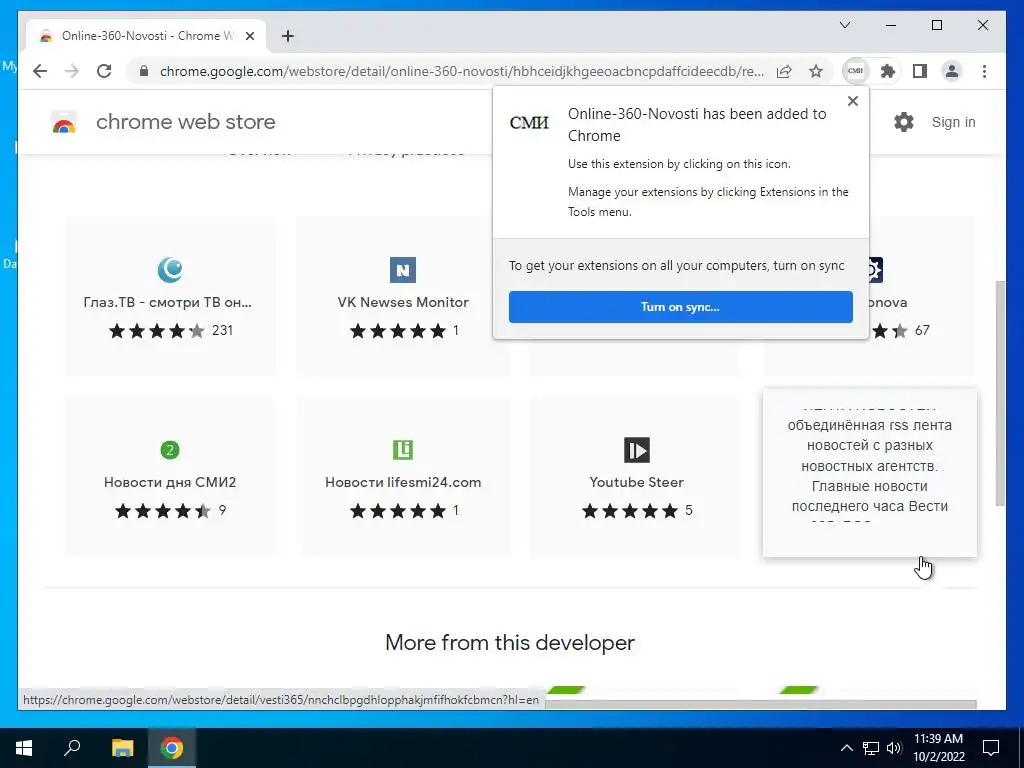Expand the tab search dropdown arrow
This screenshot has height=768, width=1024.
[844, 25]
